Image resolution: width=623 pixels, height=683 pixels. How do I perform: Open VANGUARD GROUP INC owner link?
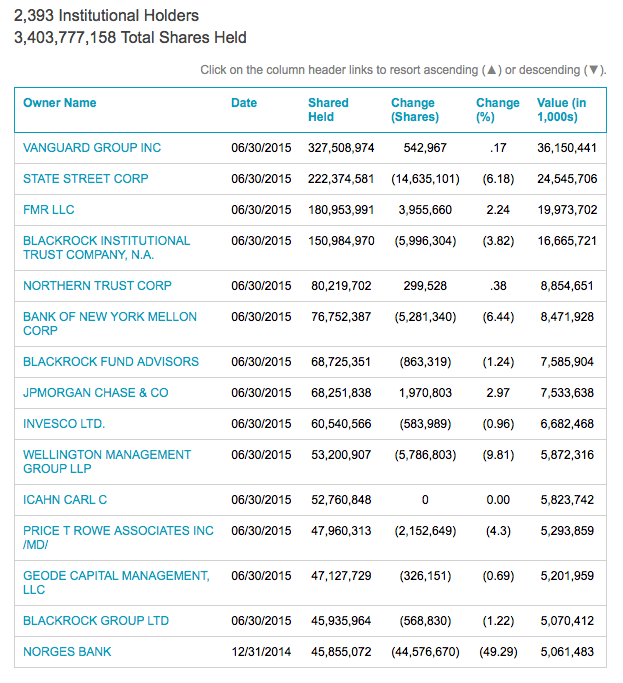coord(92,148)
